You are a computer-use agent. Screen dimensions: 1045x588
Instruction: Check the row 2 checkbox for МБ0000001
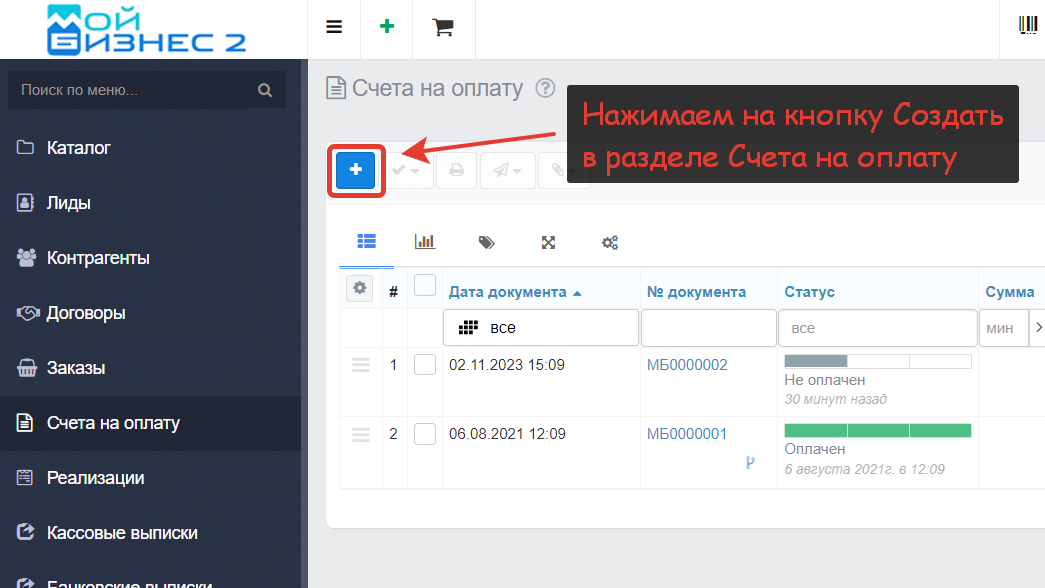(425, 434)
